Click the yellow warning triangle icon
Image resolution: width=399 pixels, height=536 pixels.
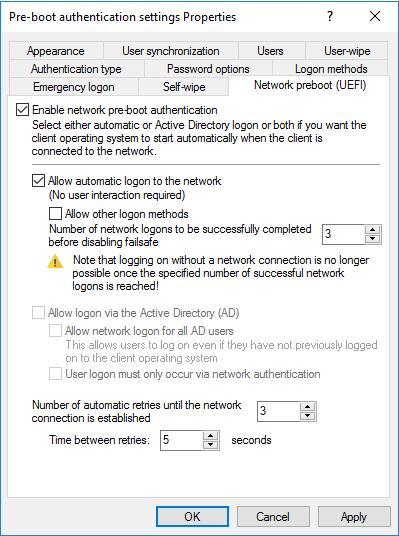[55, 262]
